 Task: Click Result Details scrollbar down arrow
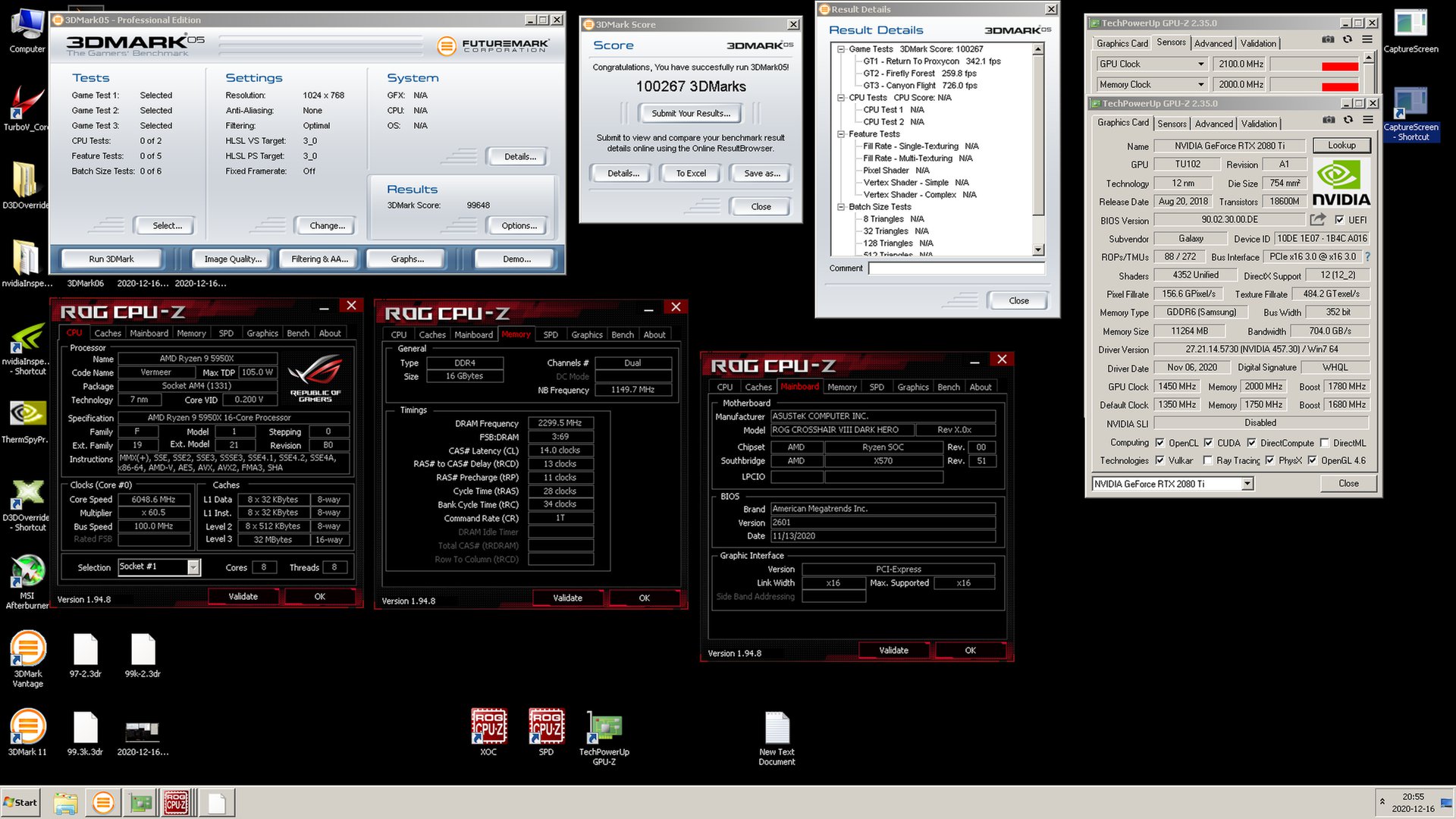click(1038, 250)
